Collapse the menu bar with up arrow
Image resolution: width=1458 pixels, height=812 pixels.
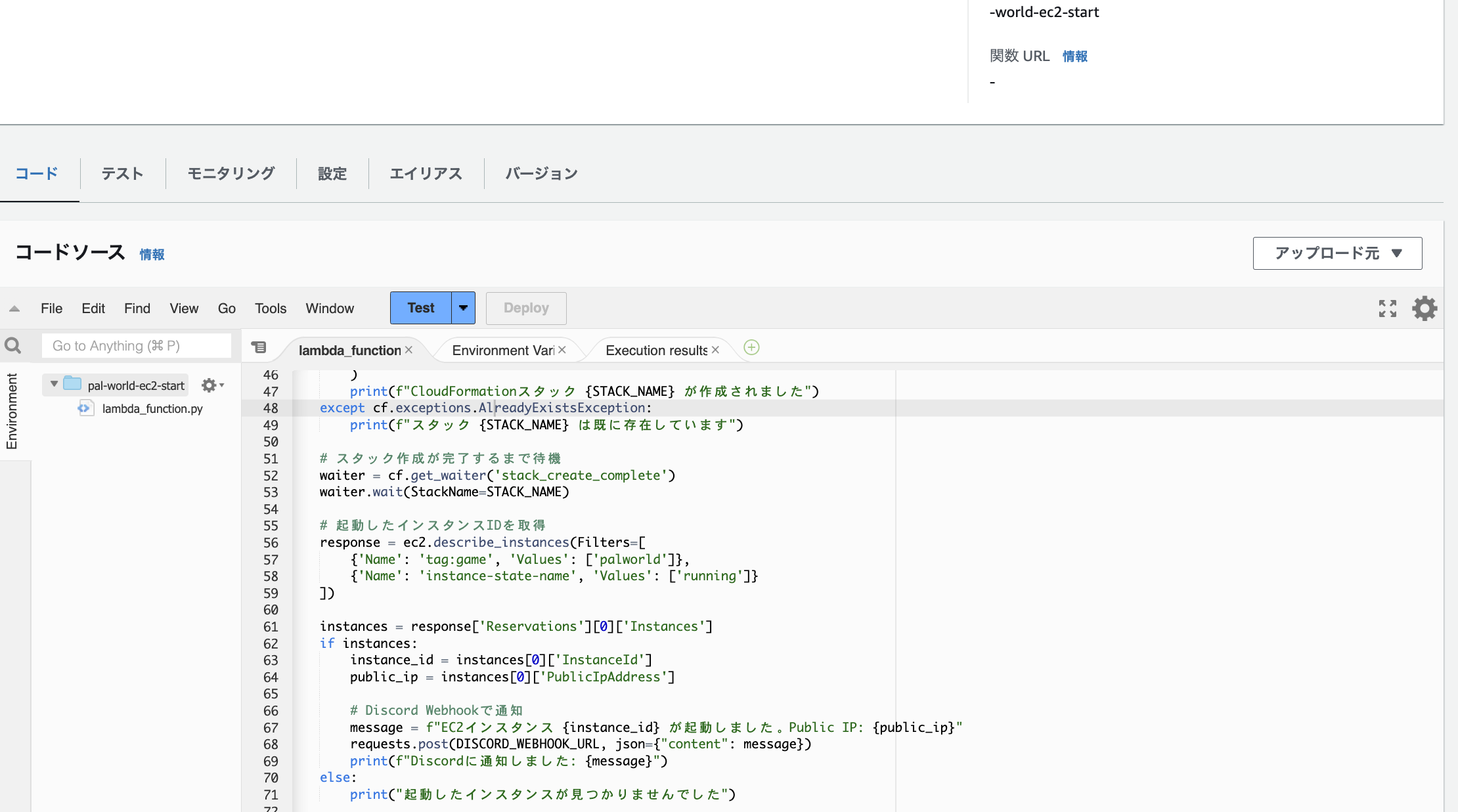click(x=14, y=309)
